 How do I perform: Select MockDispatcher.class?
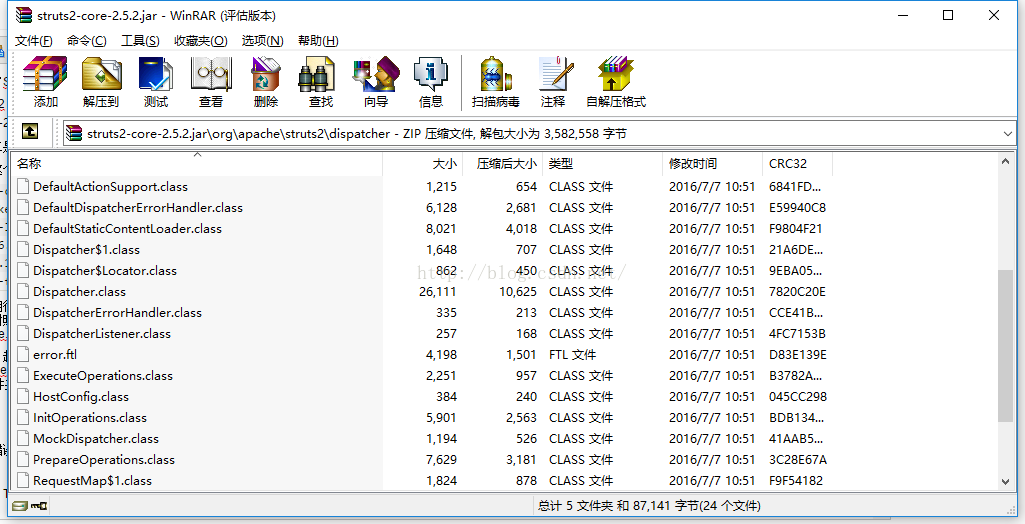[x=96, y=438]
